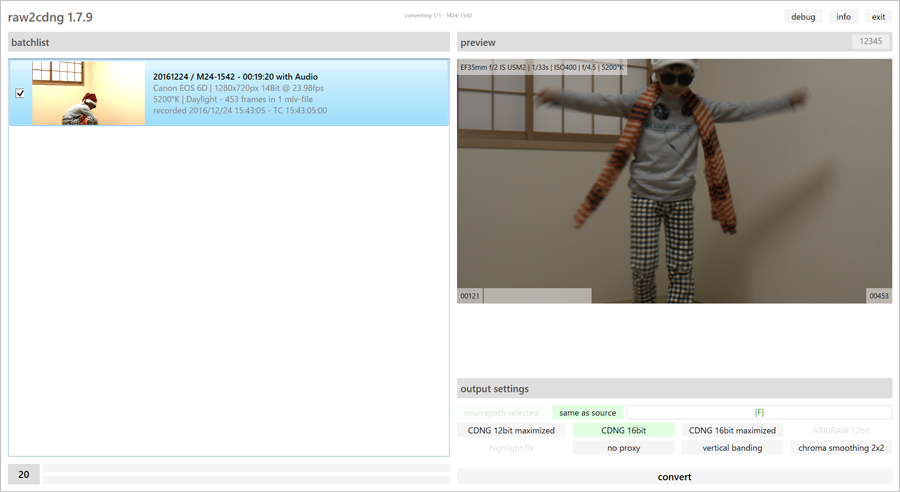
Task: Exit the raw2cdng application
Action: click(878, 17)
